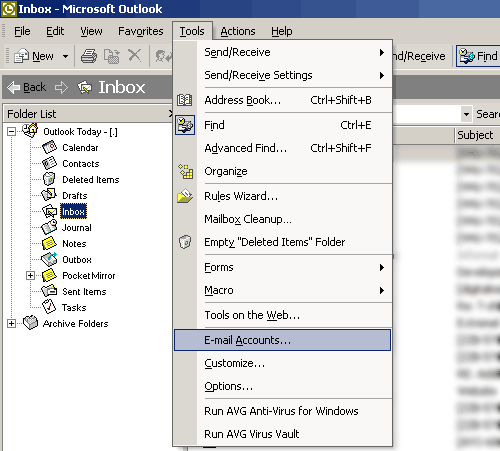Screen dimensions: 500x451
Task: Close the Tools menu via its title
Action: [x=192, y=31]
